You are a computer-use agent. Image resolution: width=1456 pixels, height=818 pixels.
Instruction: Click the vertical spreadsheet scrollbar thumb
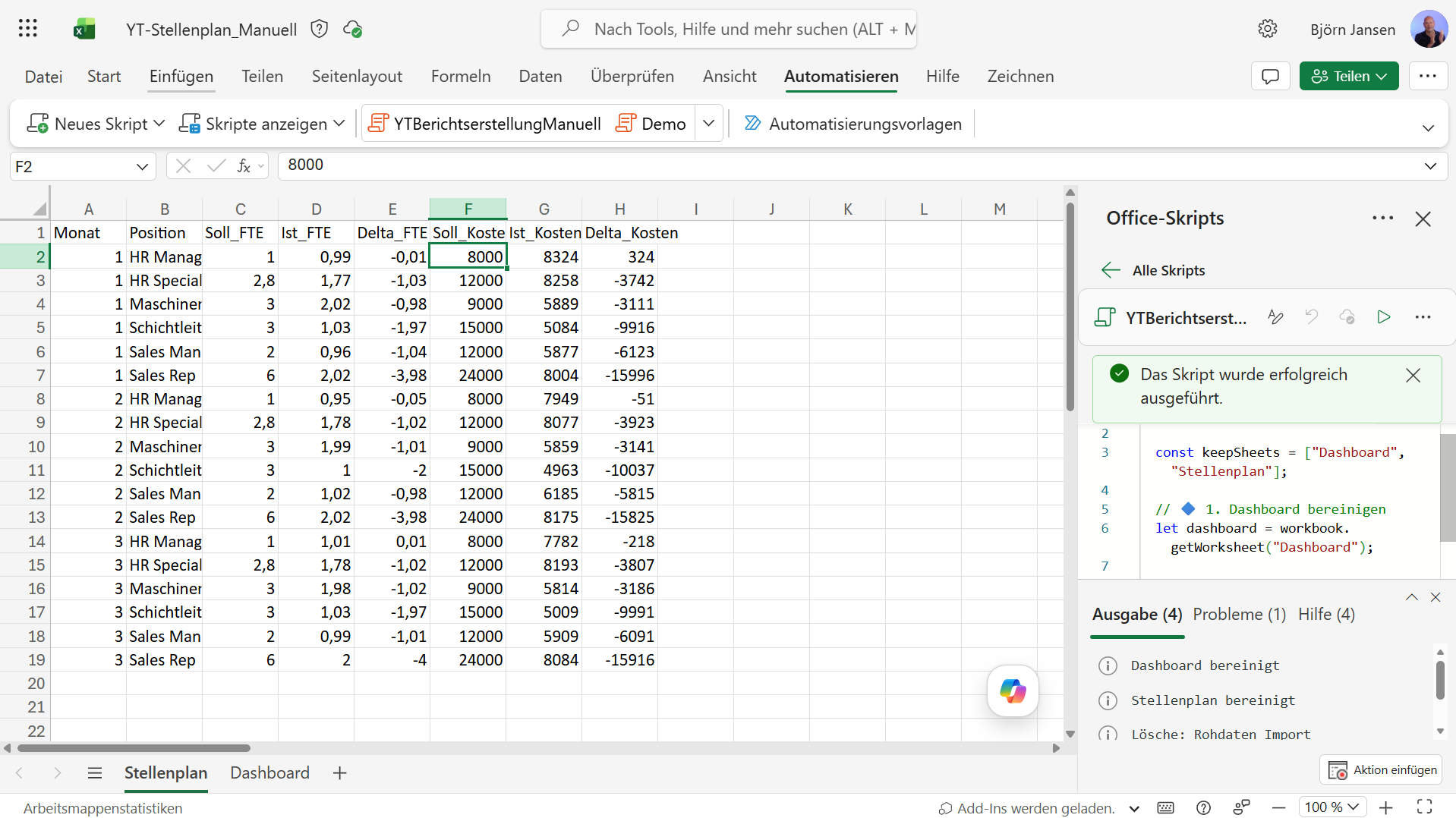1070,307
